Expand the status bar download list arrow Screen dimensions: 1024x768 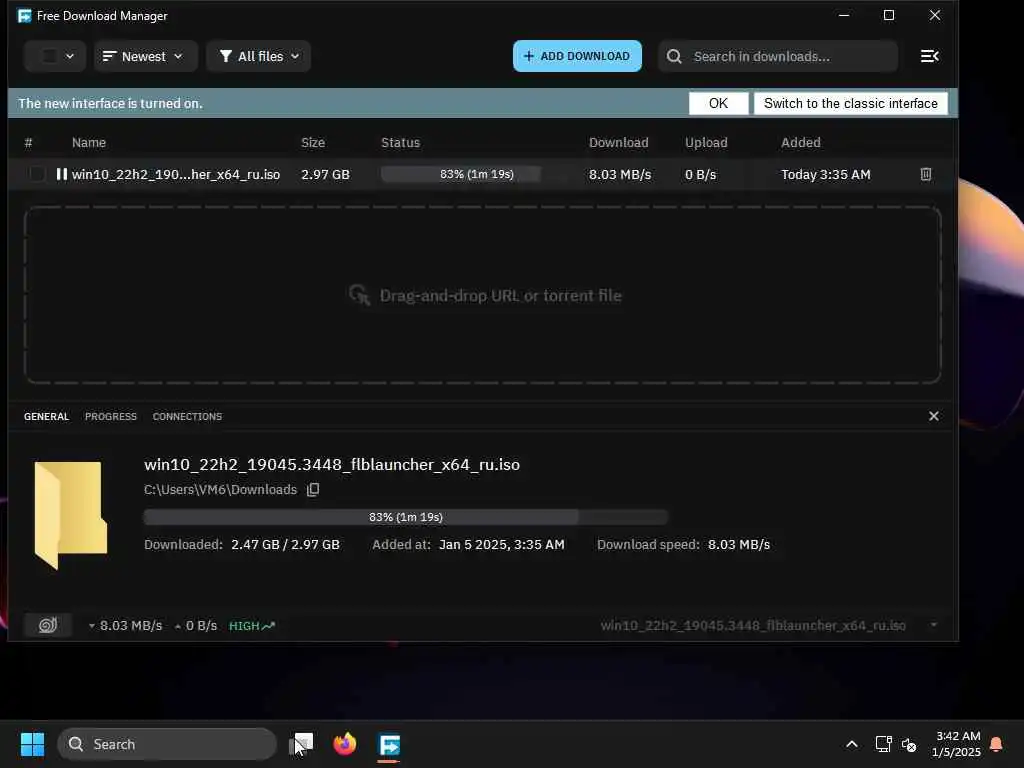coord(934,625)
